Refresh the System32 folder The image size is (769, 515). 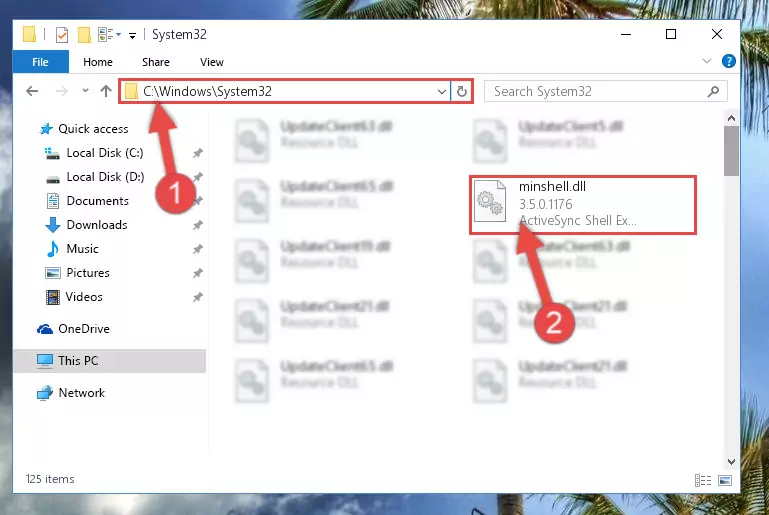[461, 91]
